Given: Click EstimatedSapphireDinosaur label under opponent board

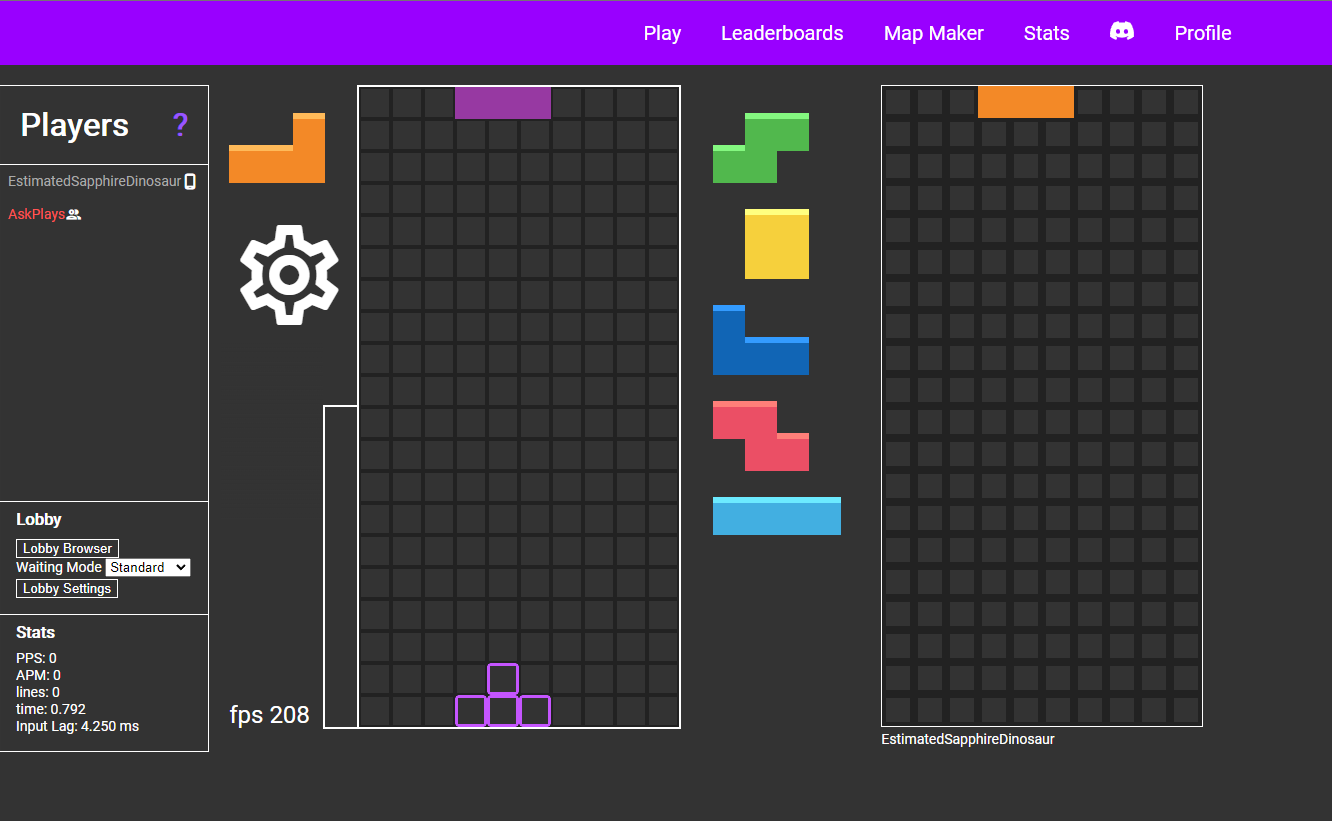Looking at the screenshot, I should coord(968,739).
